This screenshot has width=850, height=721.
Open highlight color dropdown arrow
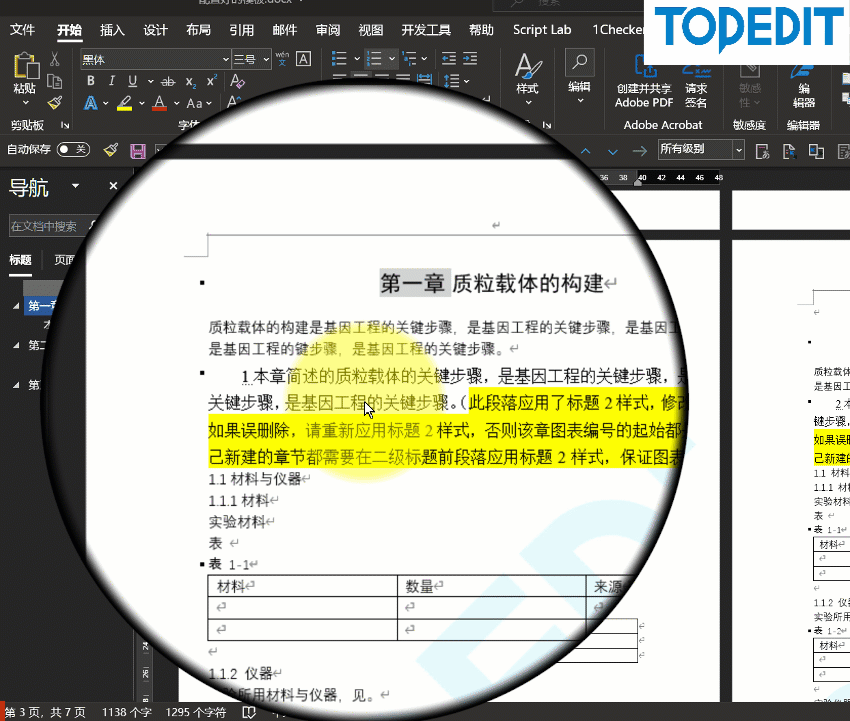click(x=142, y=103)
